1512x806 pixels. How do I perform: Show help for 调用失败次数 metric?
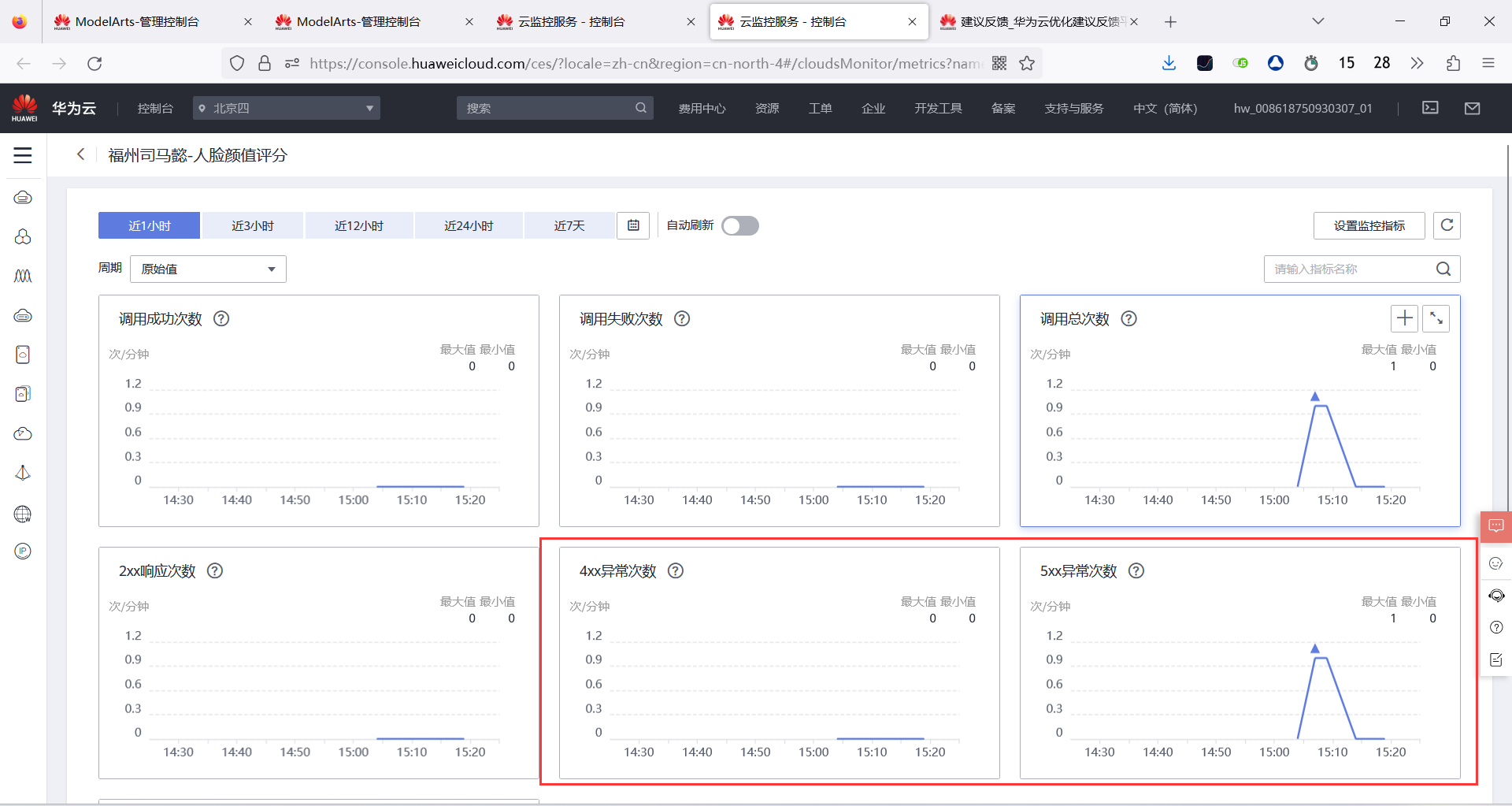pos(682,319)
